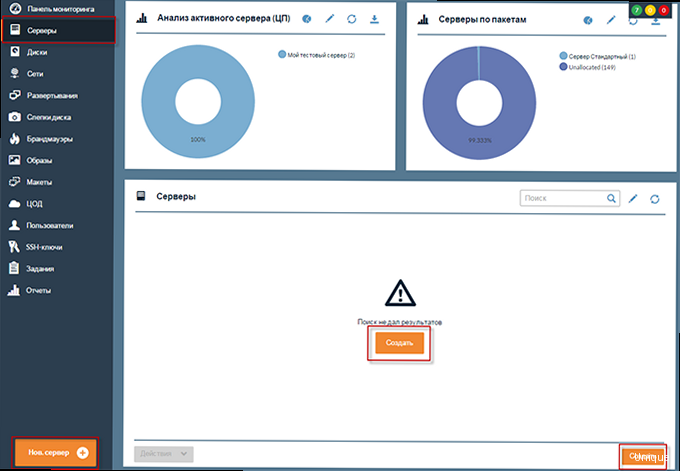
Task: Click the pencil icon in Серверы panel
Action: [x=632, y=199]
